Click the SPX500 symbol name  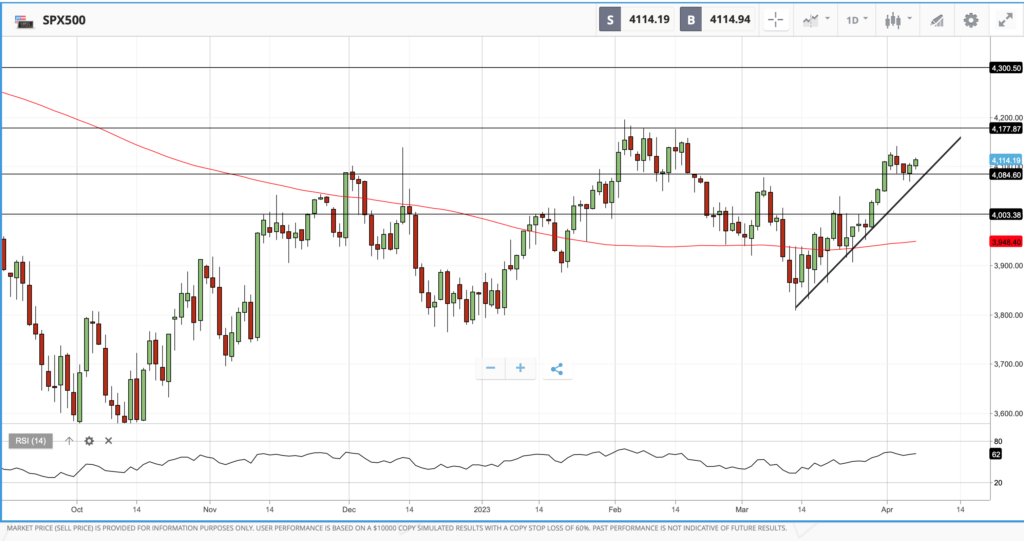[64, 19]
